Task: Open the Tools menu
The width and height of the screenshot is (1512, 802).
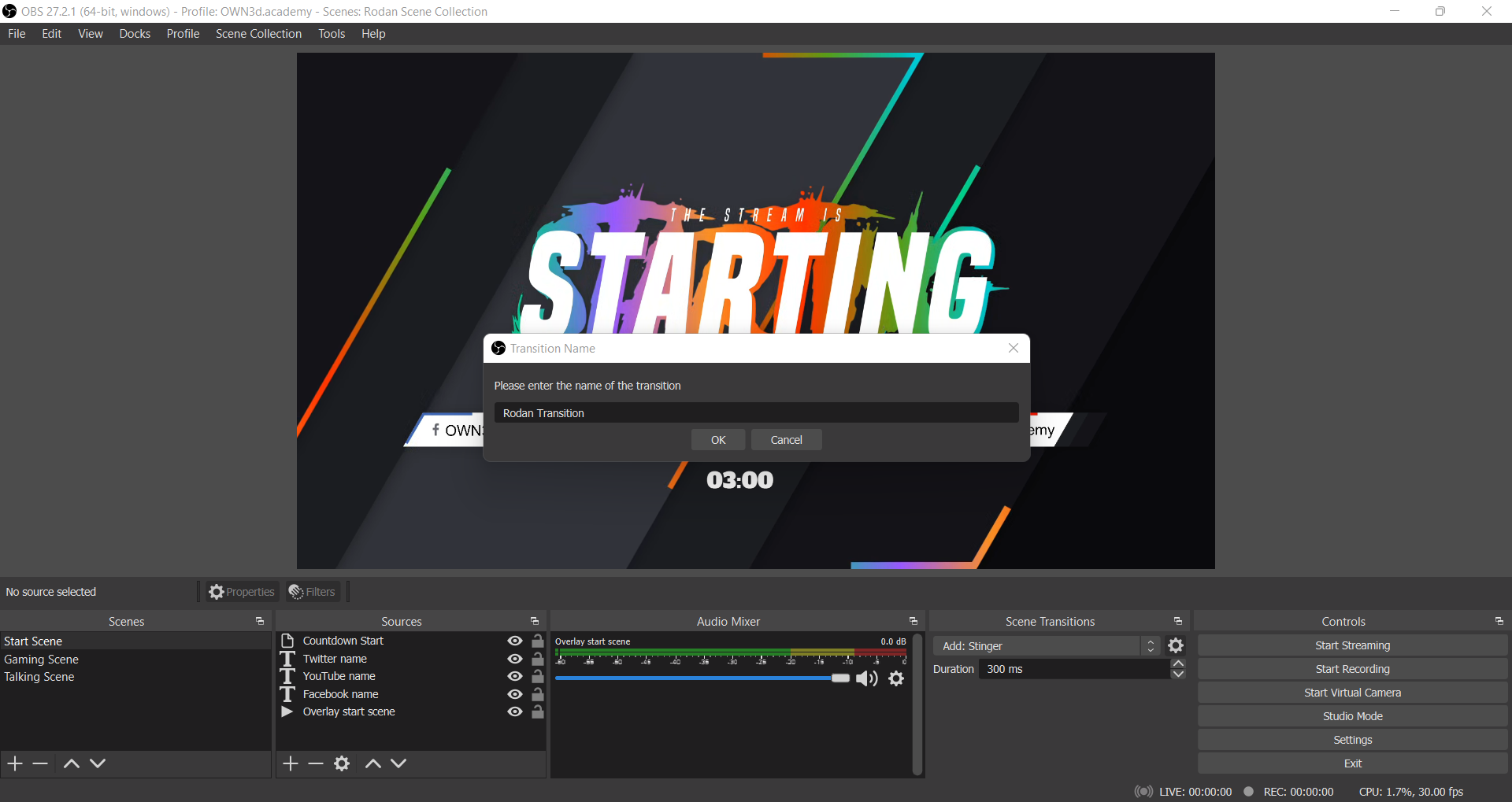Action: (x=332, y=34)
